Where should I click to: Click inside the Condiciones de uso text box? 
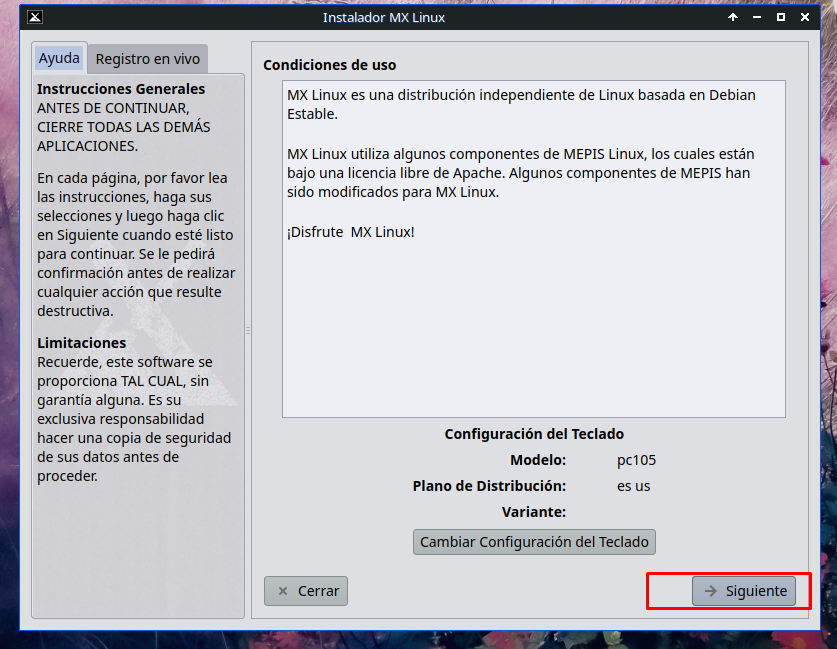533,320
